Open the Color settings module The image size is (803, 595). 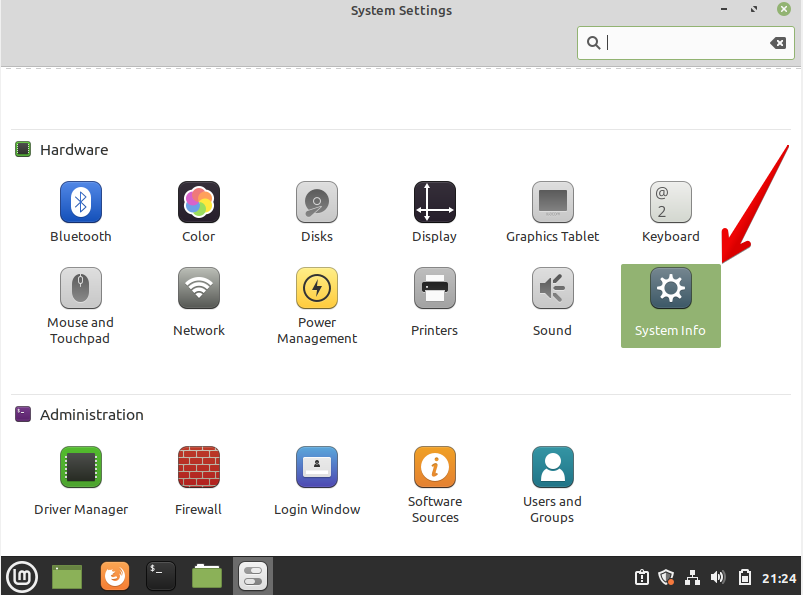(x=199, y=212)
